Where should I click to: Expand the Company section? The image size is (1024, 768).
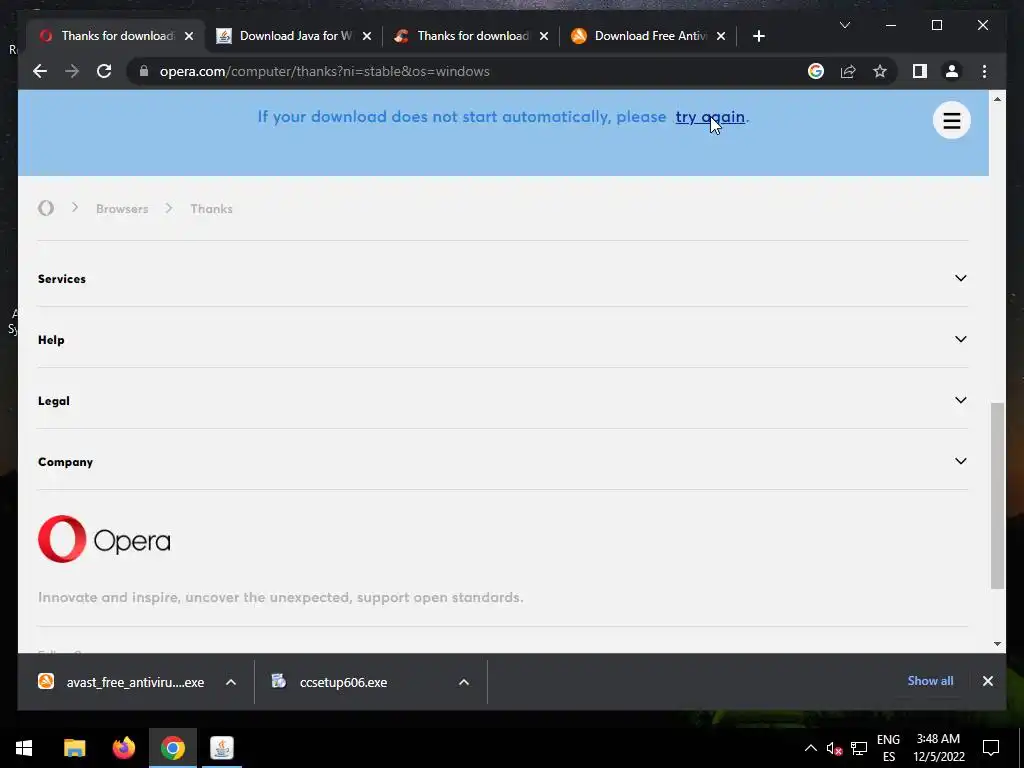click(x=502, y=461)
